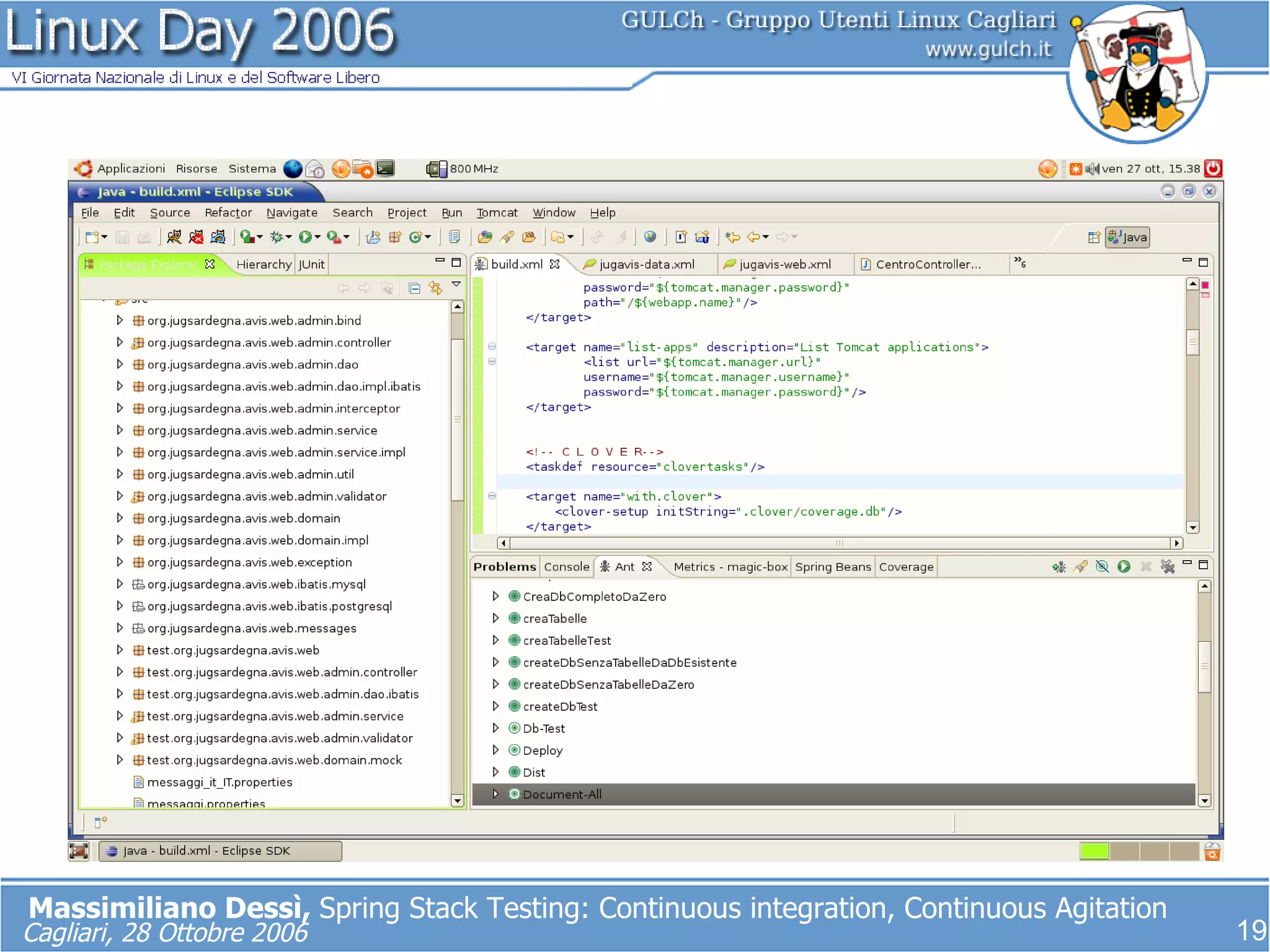1270x952 pixels.
Task: Click the Back navigation arrow in toolbar
Action: pyautogui.click(x=753, y=237)
